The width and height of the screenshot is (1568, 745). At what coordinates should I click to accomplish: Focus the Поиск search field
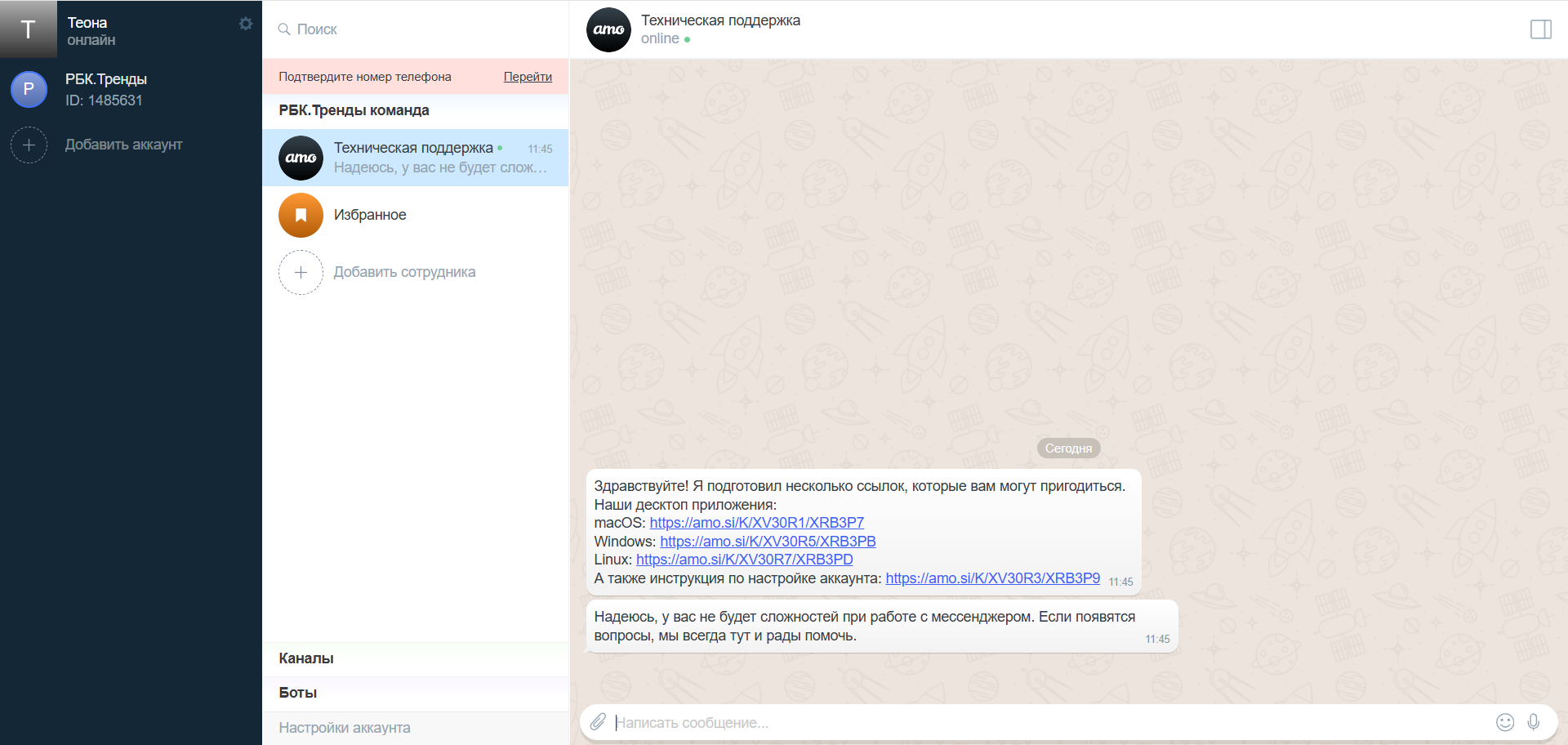(415, 29)
